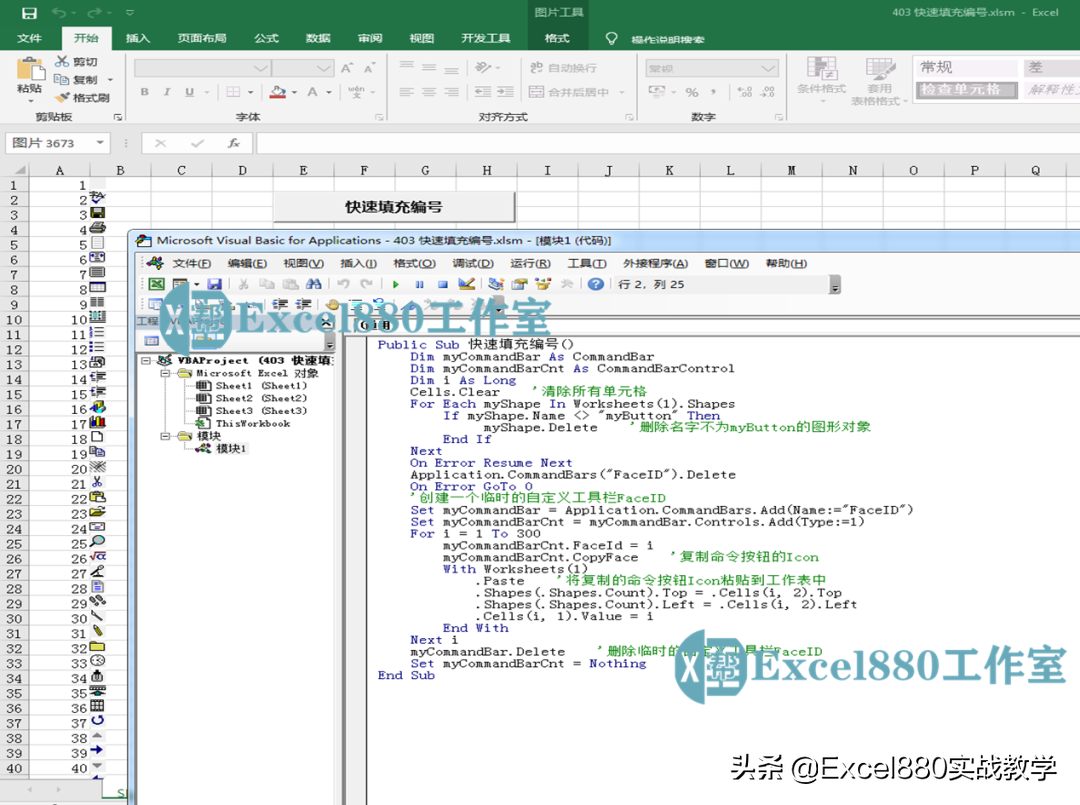Screen dimensions: 1080x805
Task: Open the Name Box dropdown arrow
Action: click(101, 143)
